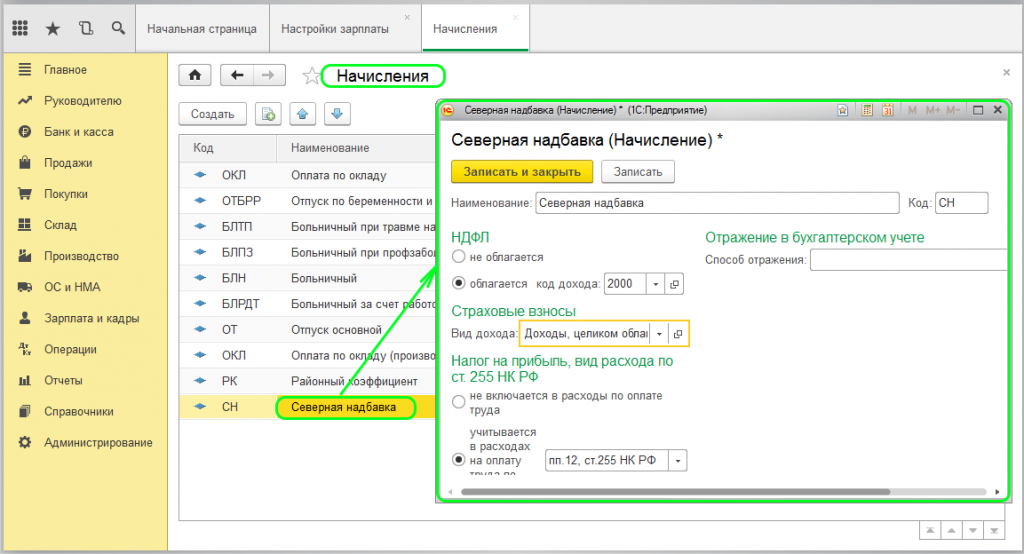Click Записать и закрыть button
Viewport: 1024px width, 554px height.
point(522,172)
